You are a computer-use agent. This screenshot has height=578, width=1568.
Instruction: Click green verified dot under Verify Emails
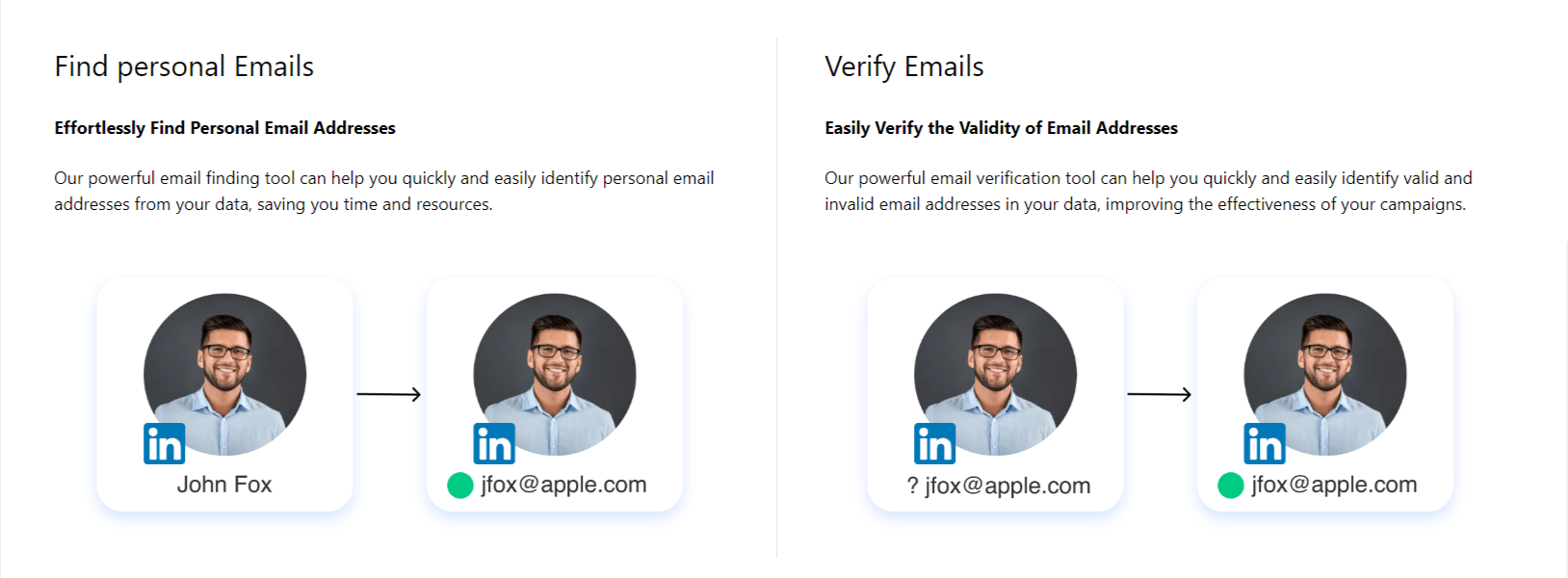(1231, 486)
